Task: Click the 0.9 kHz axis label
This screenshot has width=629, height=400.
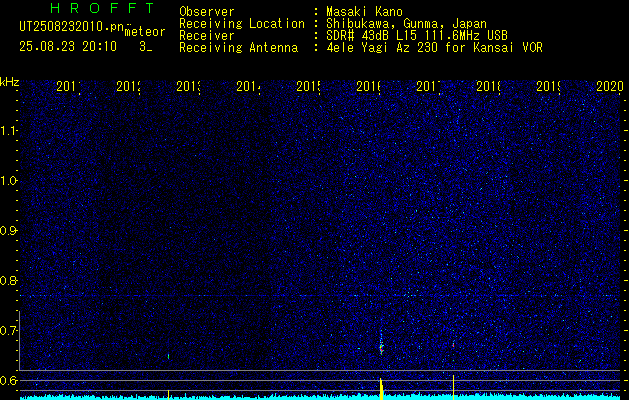Action: pyautogui.click(x=8, y=231)
